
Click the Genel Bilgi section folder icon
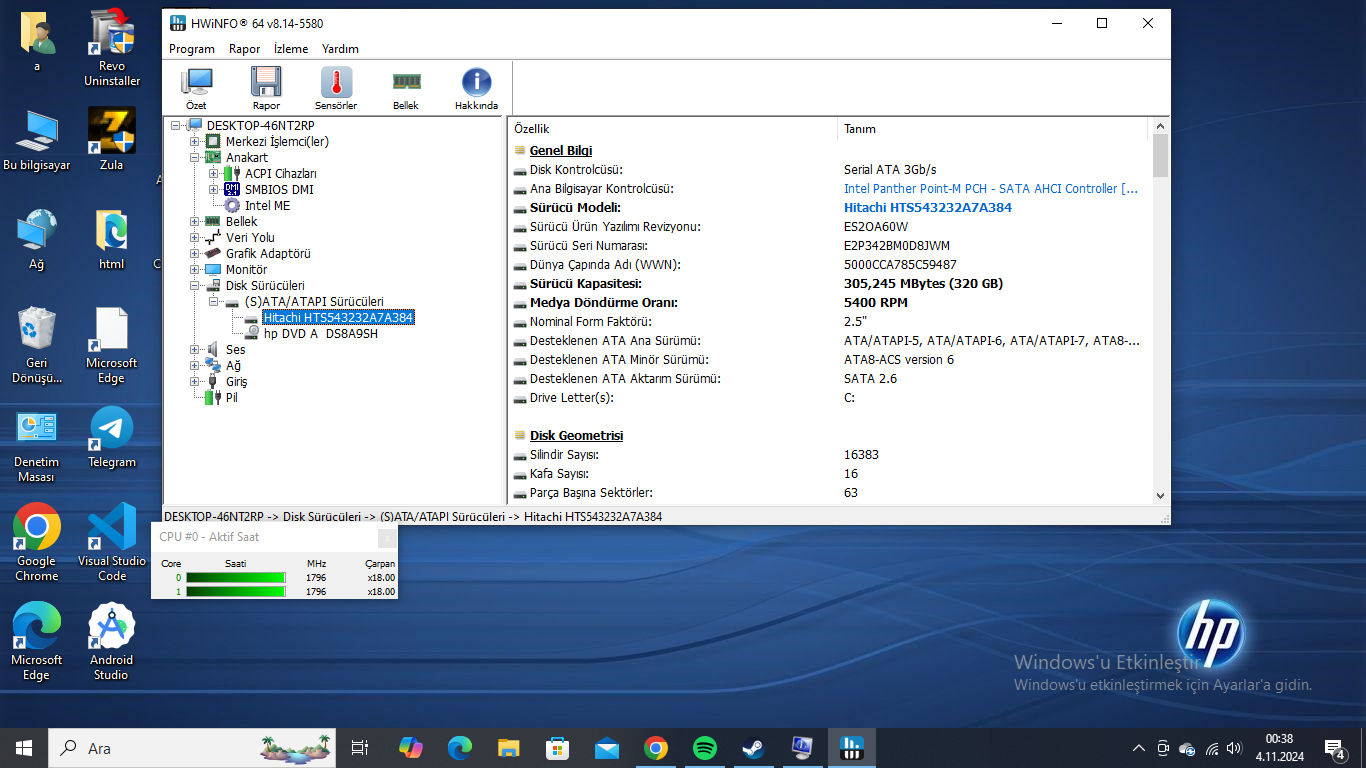tap(520, 151)
